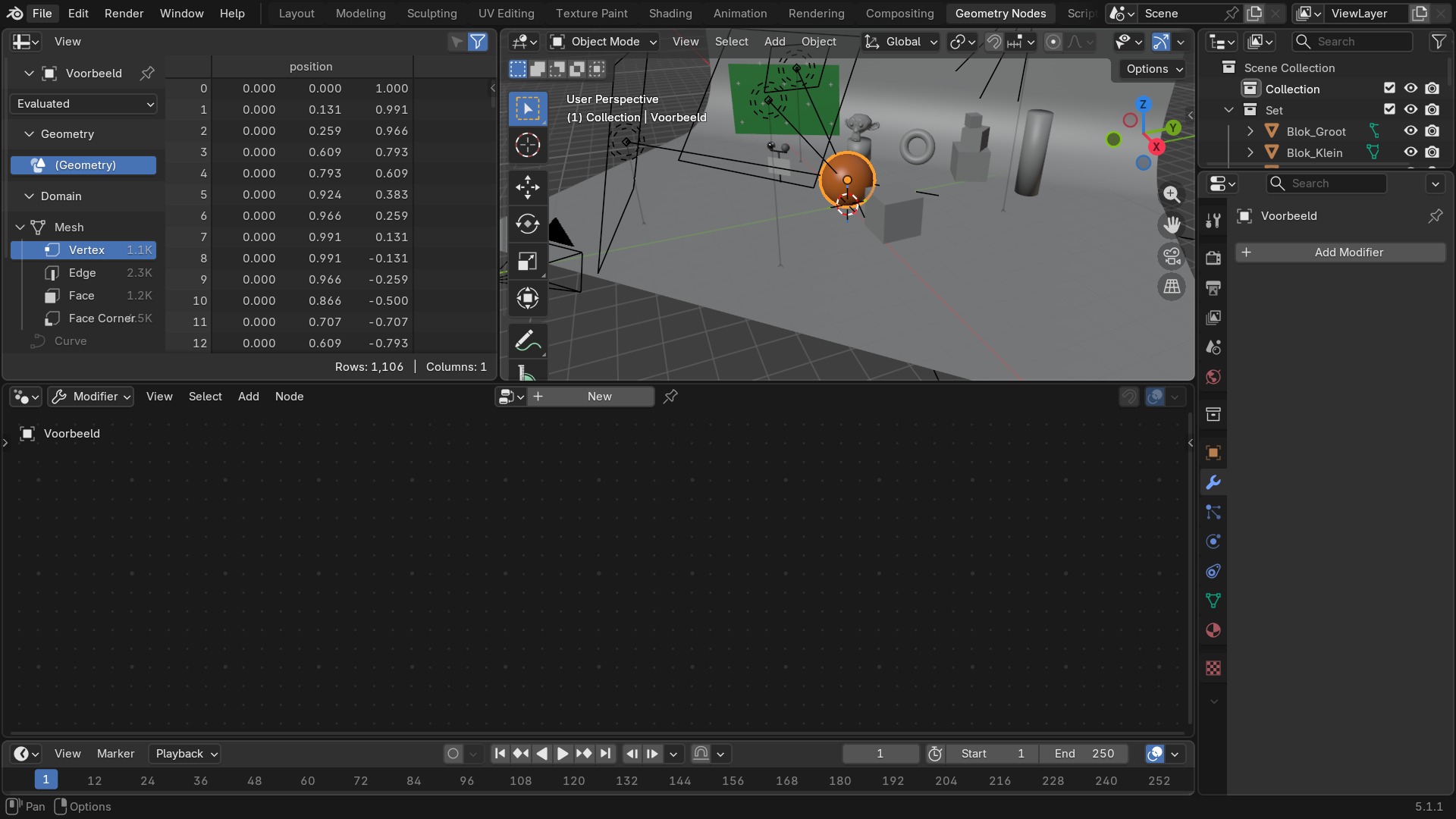Image resolution: width=1456 pixels, height=819 pixels.
Task: Open the World properties globe icon
Action: point(1213,377)
